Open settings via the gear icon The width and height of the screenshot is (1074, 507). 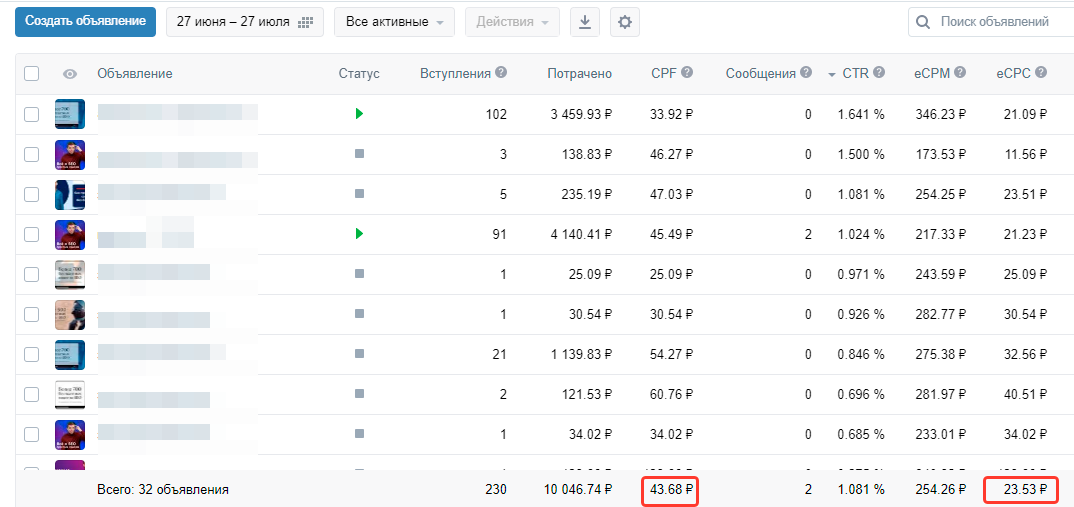point(624,22)
